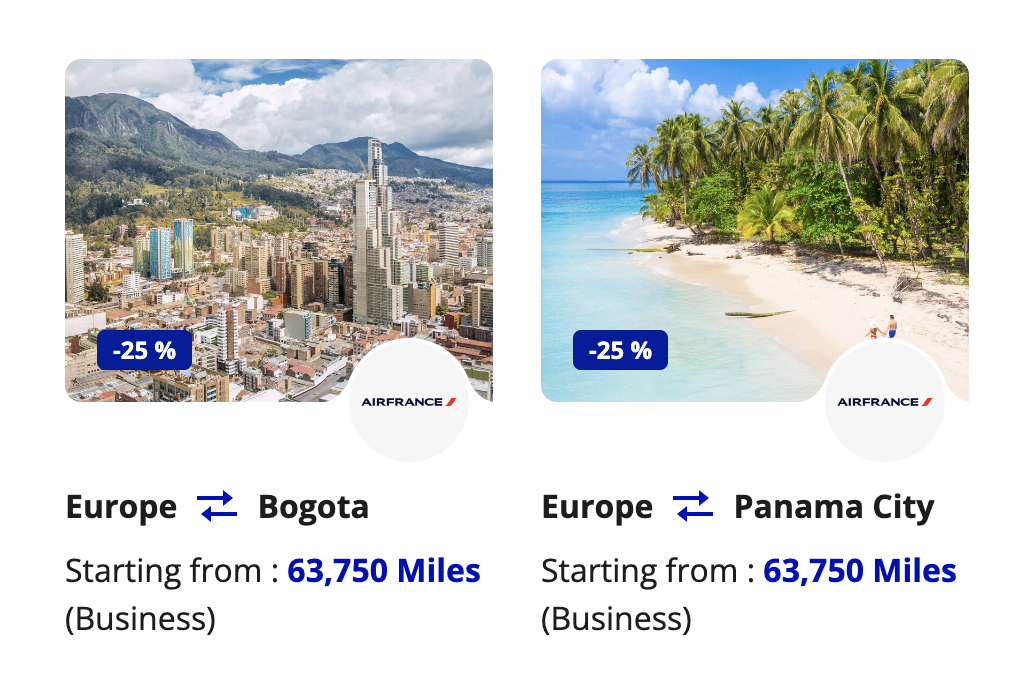Image resolution: width=1036 pixels, height=694 pixels.
Task: Click the Europe origin label on Panama card
Action: click(597, 508)
